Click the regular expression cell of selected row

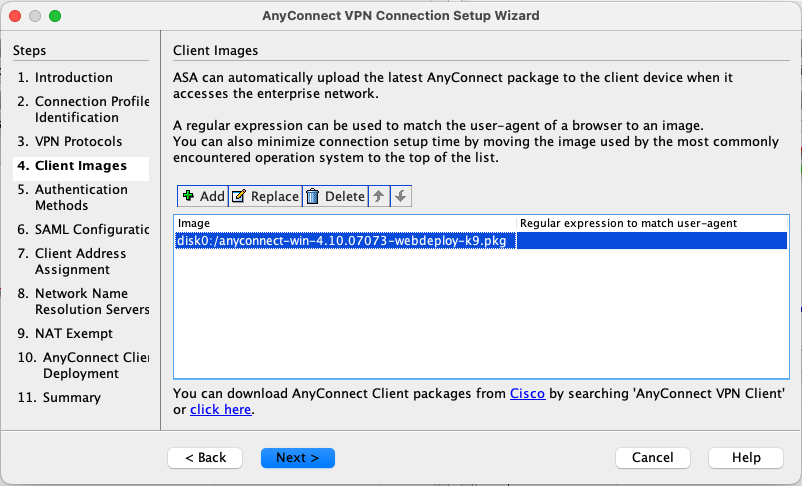652,241
